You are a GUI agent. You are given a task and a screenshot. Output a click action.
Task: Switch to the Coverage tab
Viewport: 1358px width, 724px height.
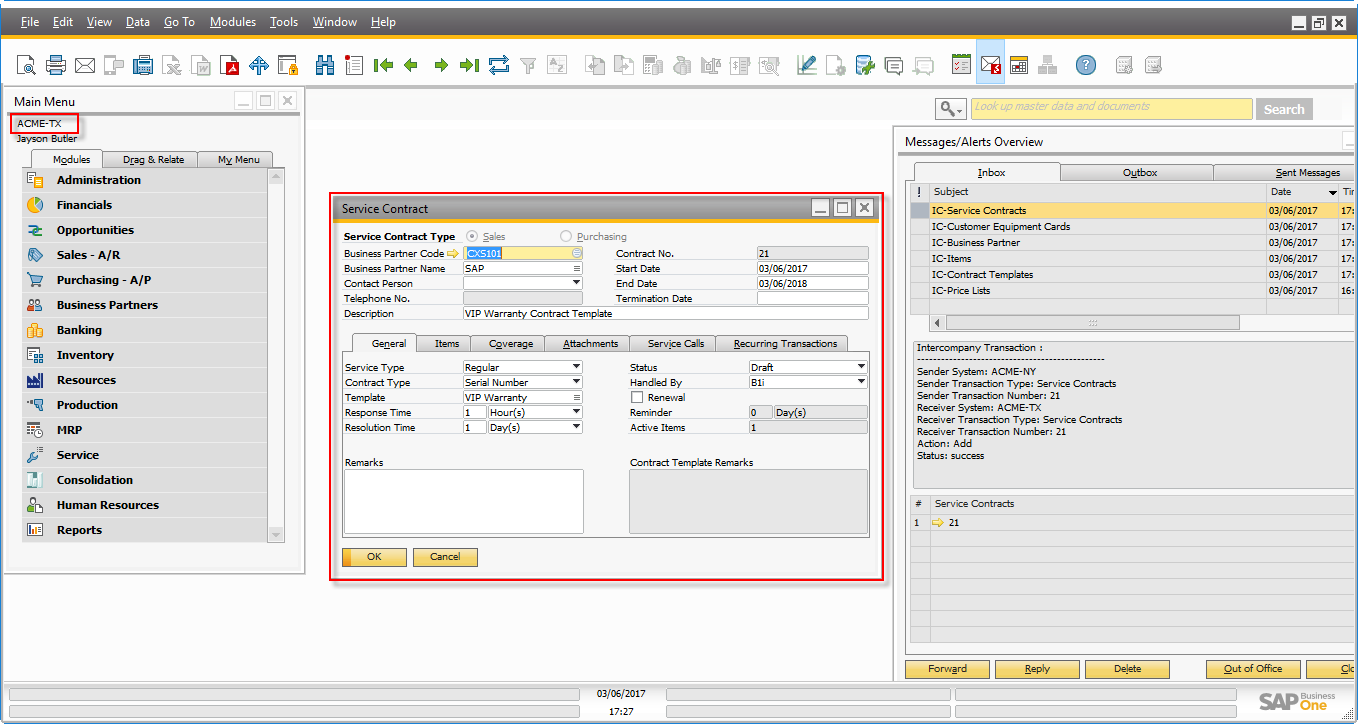pos(511,344)
